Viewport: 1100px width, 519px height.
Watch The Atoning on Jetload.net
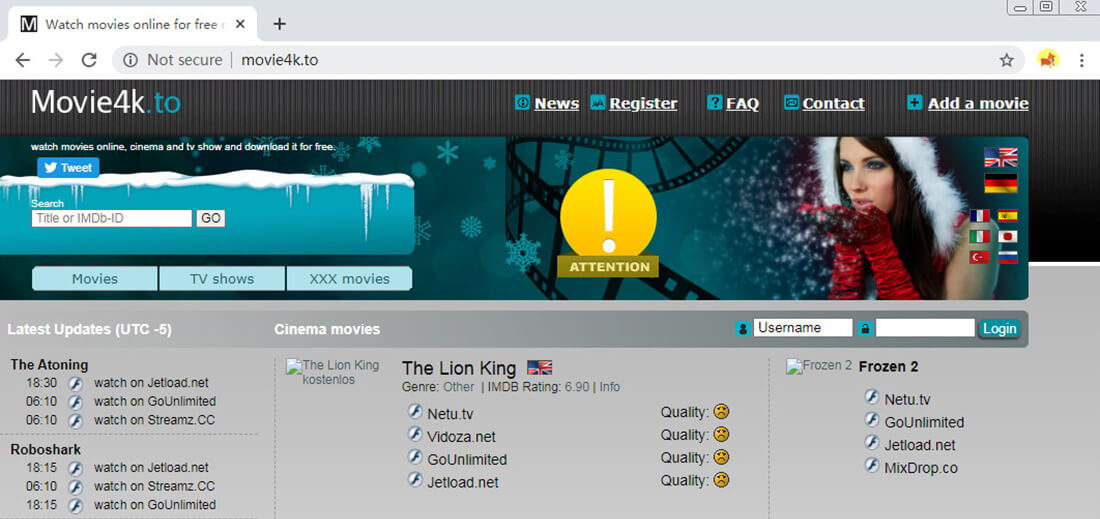[x=151, y=383]
